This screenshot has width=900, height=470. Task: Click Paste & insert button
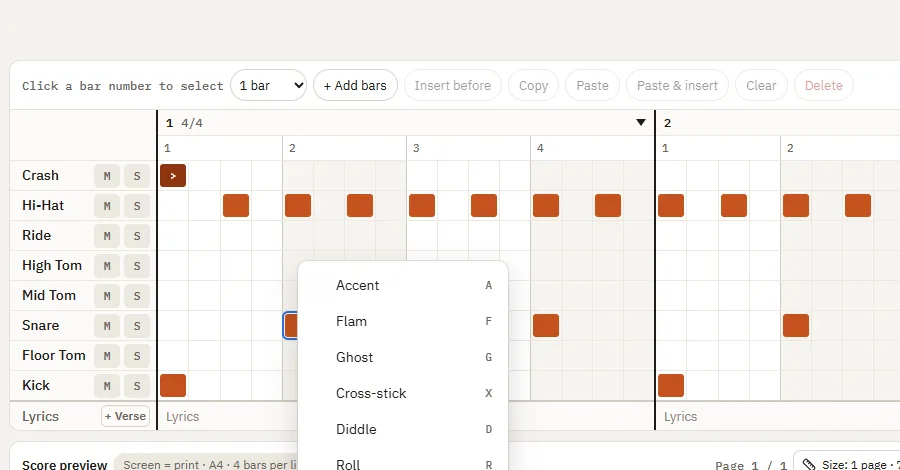tap(677, 86)
